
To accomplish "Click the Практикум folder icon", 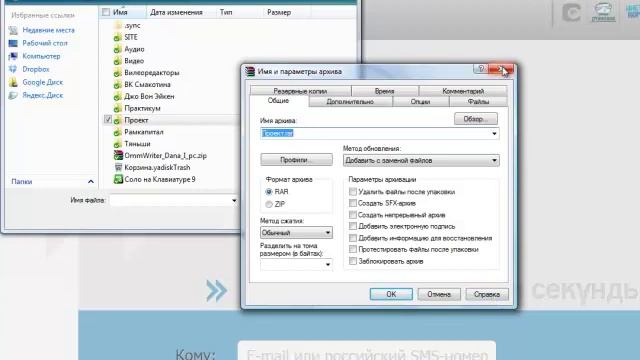I will coord(118,108).
